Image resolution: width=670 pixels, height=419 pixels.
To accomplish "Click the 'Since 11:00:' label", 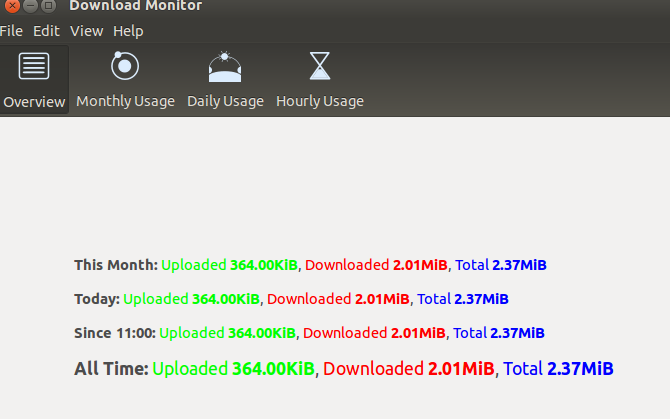I will [x=115, y=333].
